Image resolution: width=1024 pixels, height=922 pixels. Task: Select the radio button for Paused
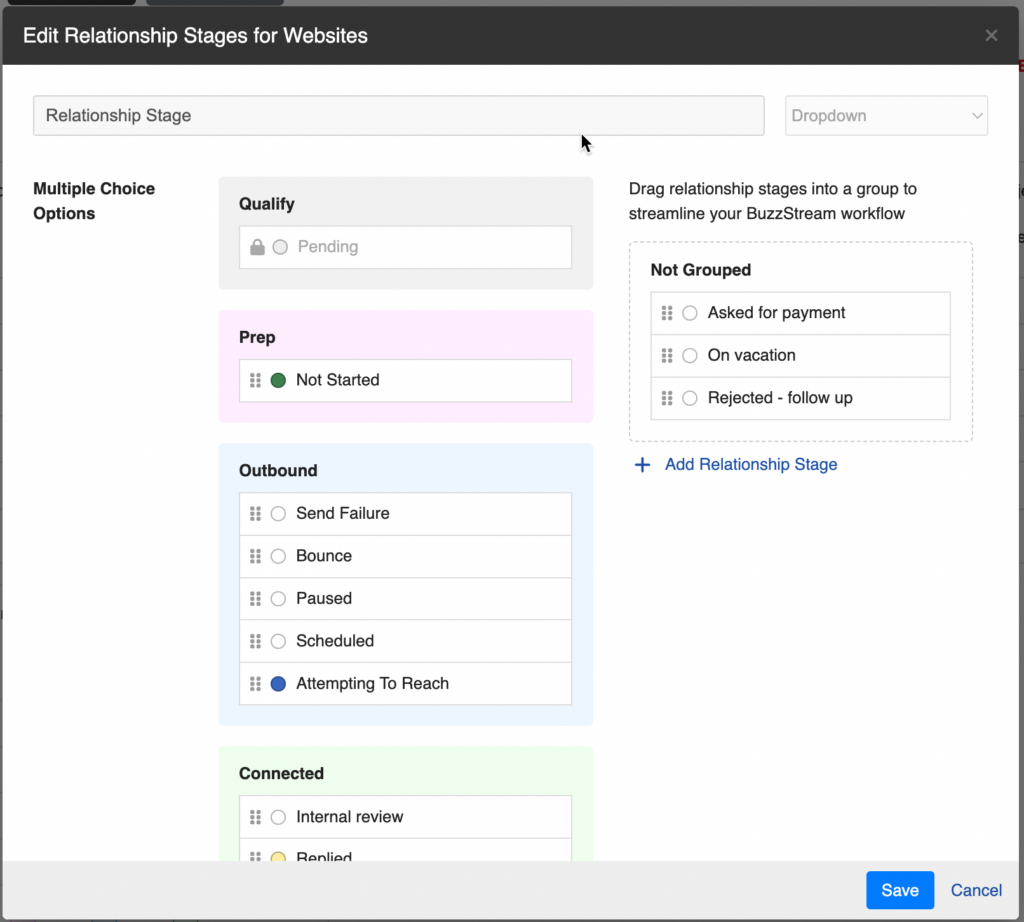point(279,598)
